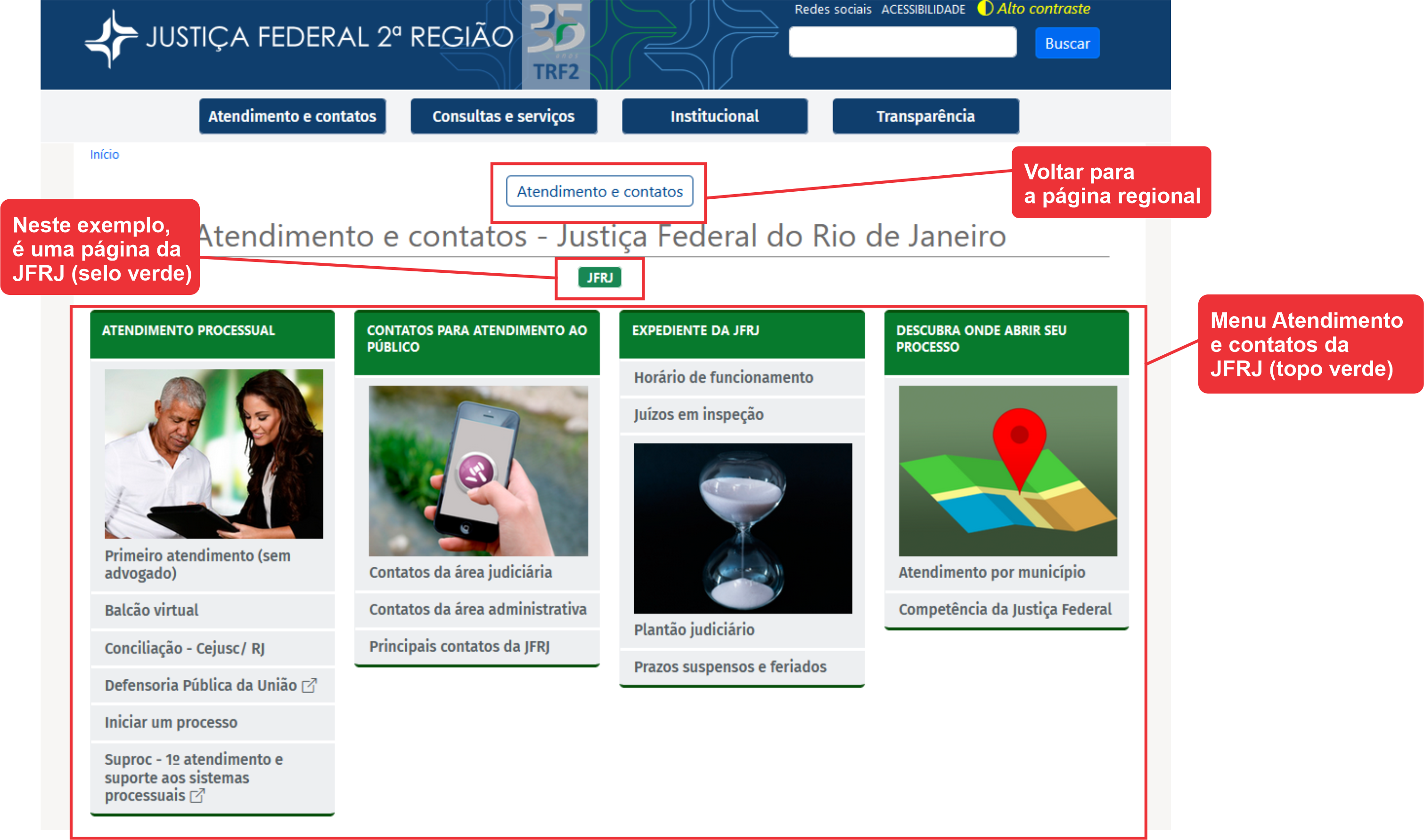Click external link icon beside Suproc processuais
The width and height of the screenshot is (1424, 840).
pos(197,796)
